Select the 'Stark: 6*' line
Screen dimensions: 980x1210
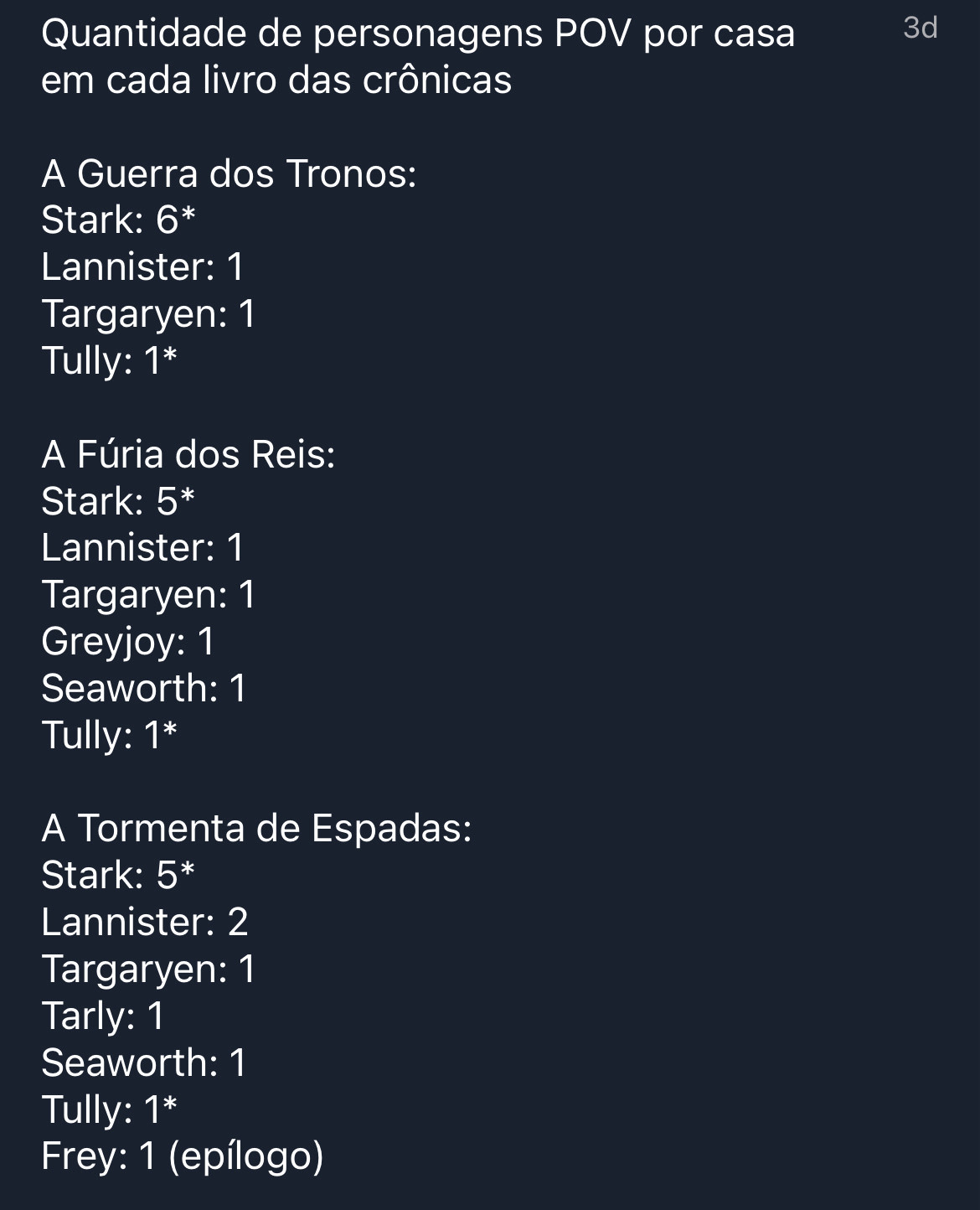(118, 220)
